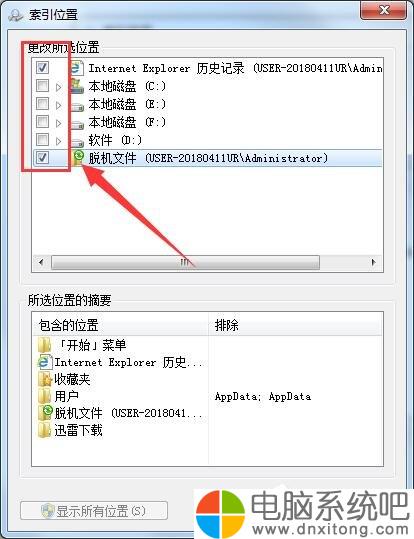Click the Local Disk (F:) drive icon
Screen dimensions: 414x539
click(77, 123)
